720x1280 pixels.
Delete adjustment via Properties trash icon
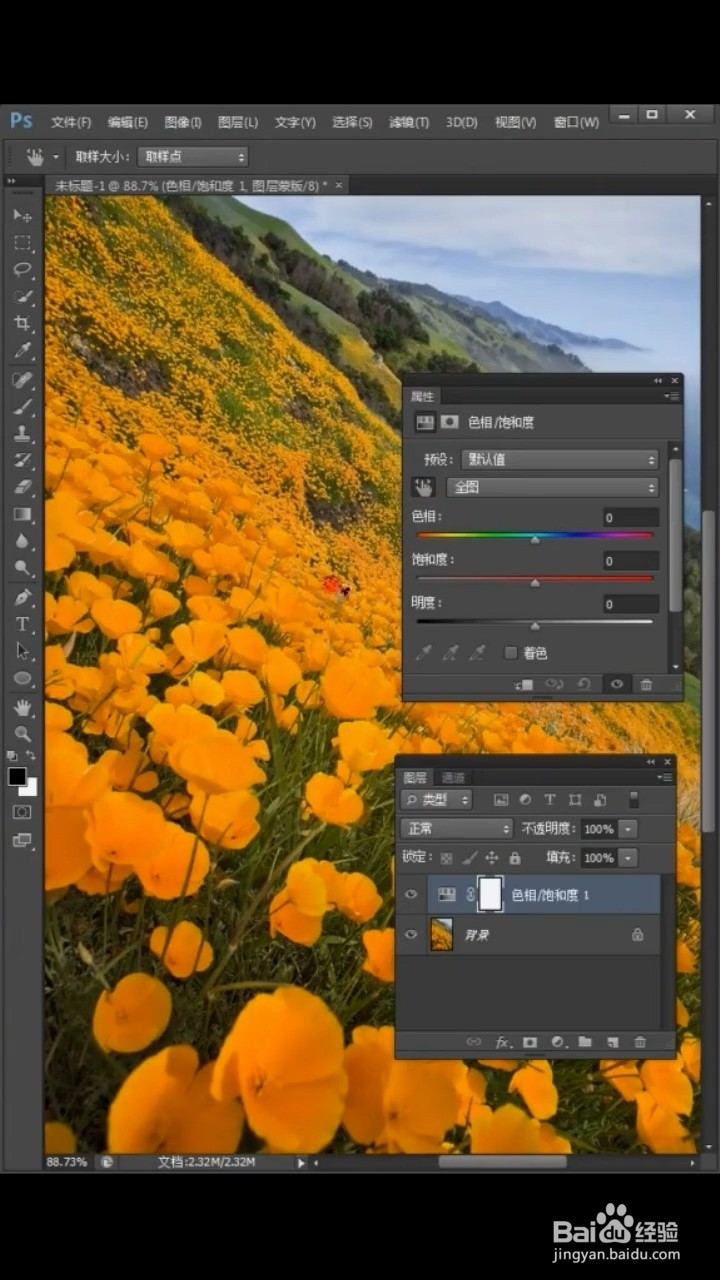pos(646,685)
